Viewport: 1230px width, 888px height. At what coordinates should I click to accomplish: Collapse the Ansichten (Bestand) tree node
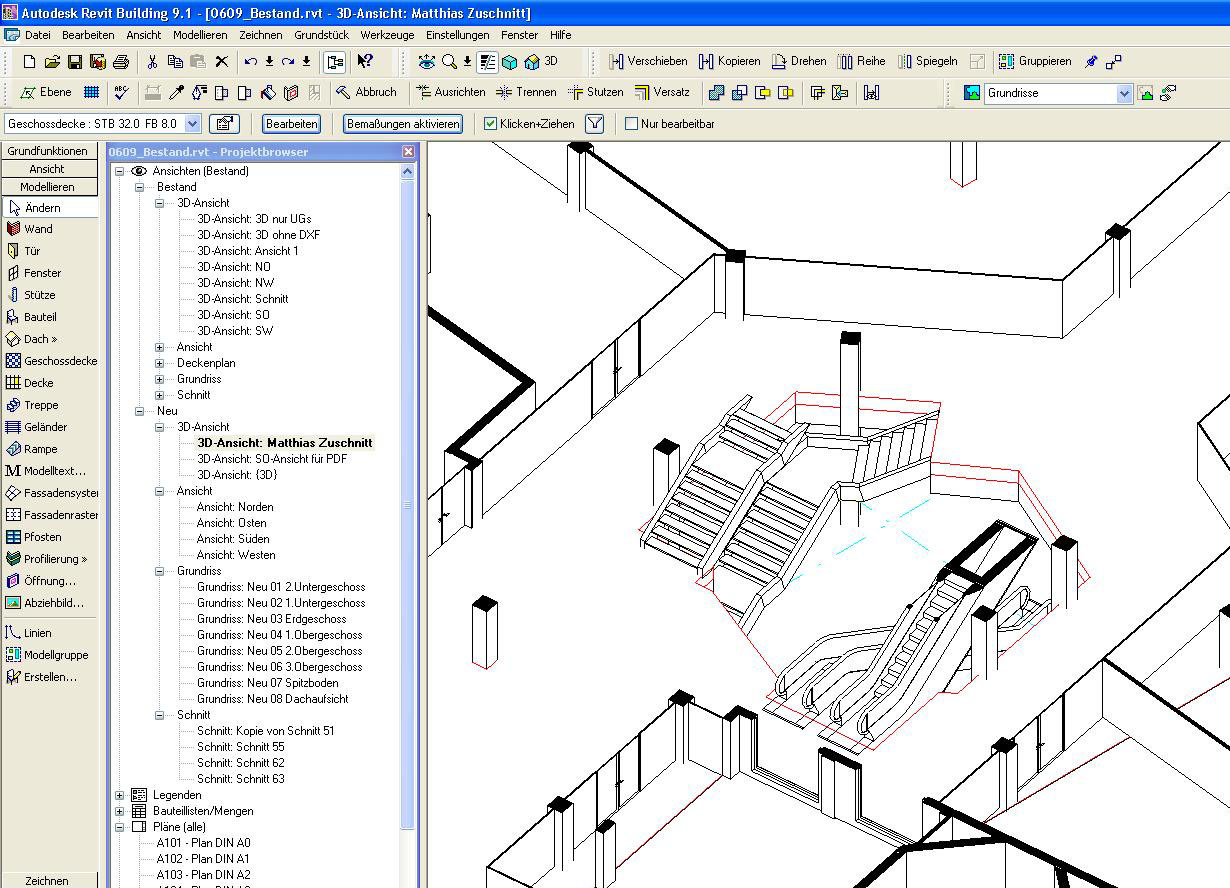[120, 171]
